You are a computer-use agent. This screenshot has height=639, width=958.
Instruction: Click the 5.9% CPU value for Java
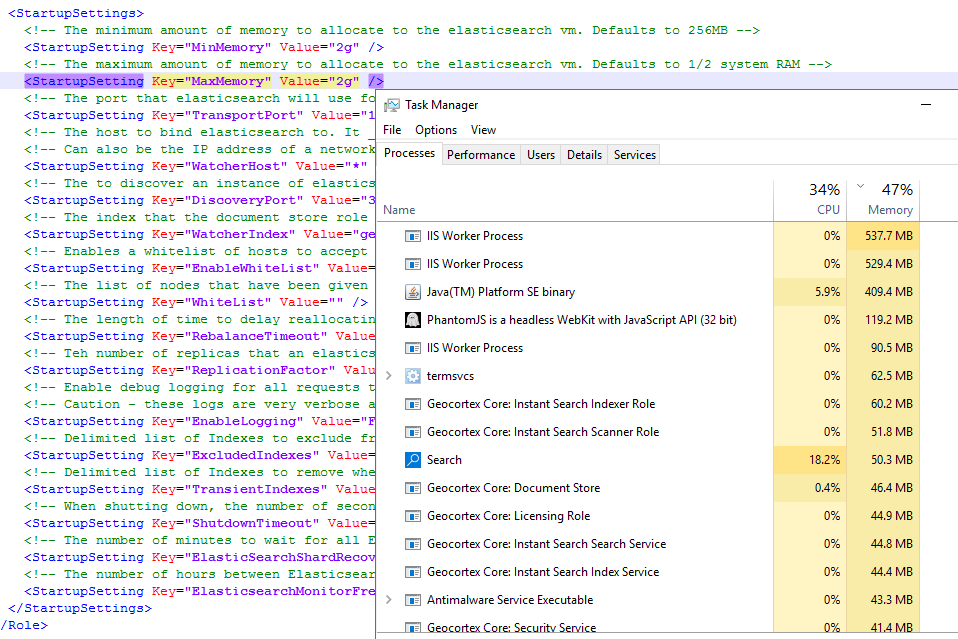tap(827, 292)
